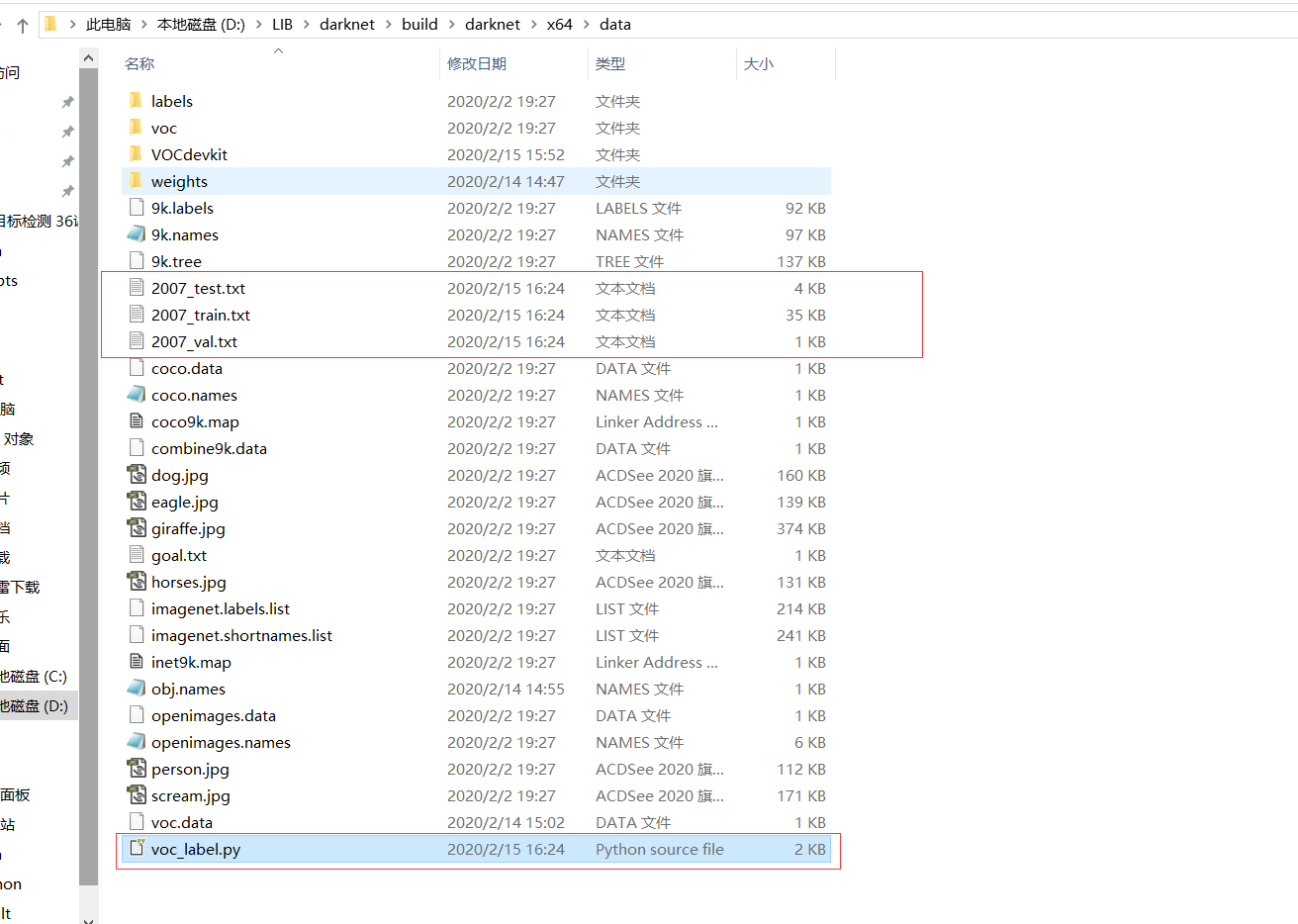
Task: Select D: drive in navigation pane
Action: coord(34,705)
